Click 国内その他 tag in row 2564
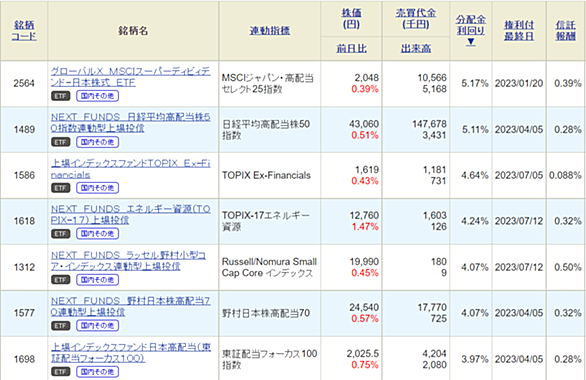586x380 pixels. pyautogui.click(x=98, y=96)
